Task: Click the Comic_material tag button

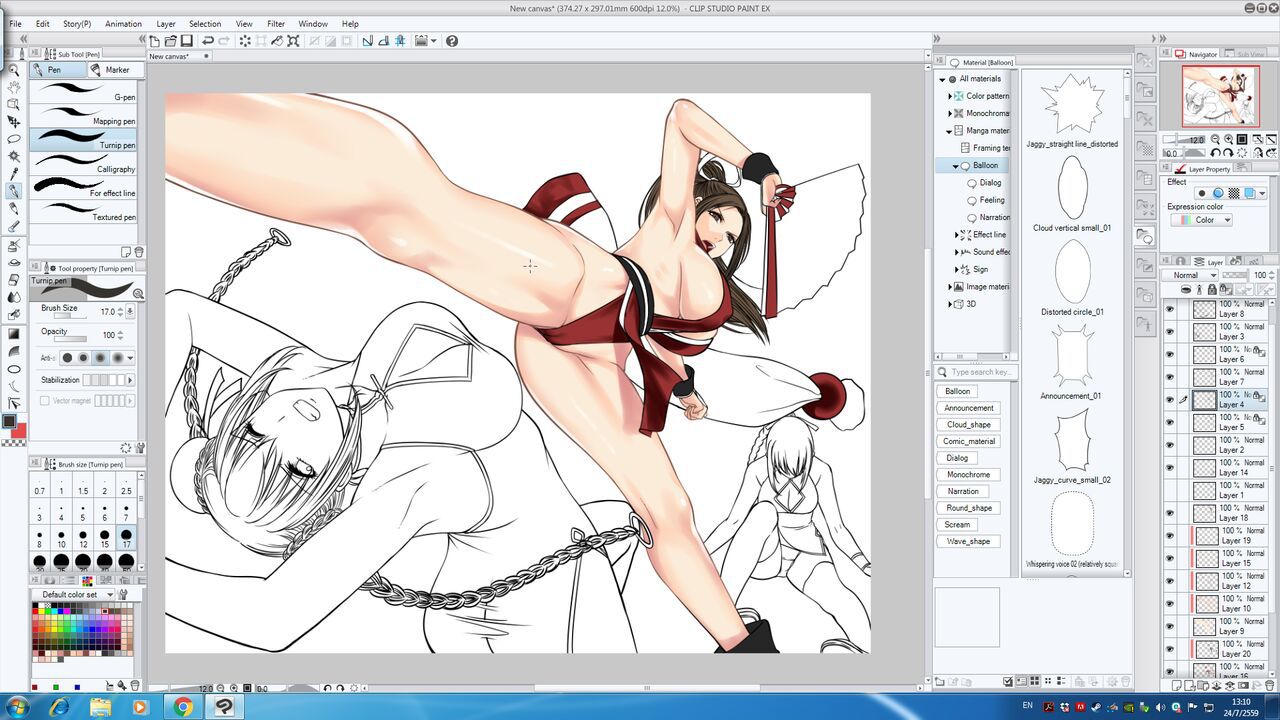Action: [x=969, y=441]
